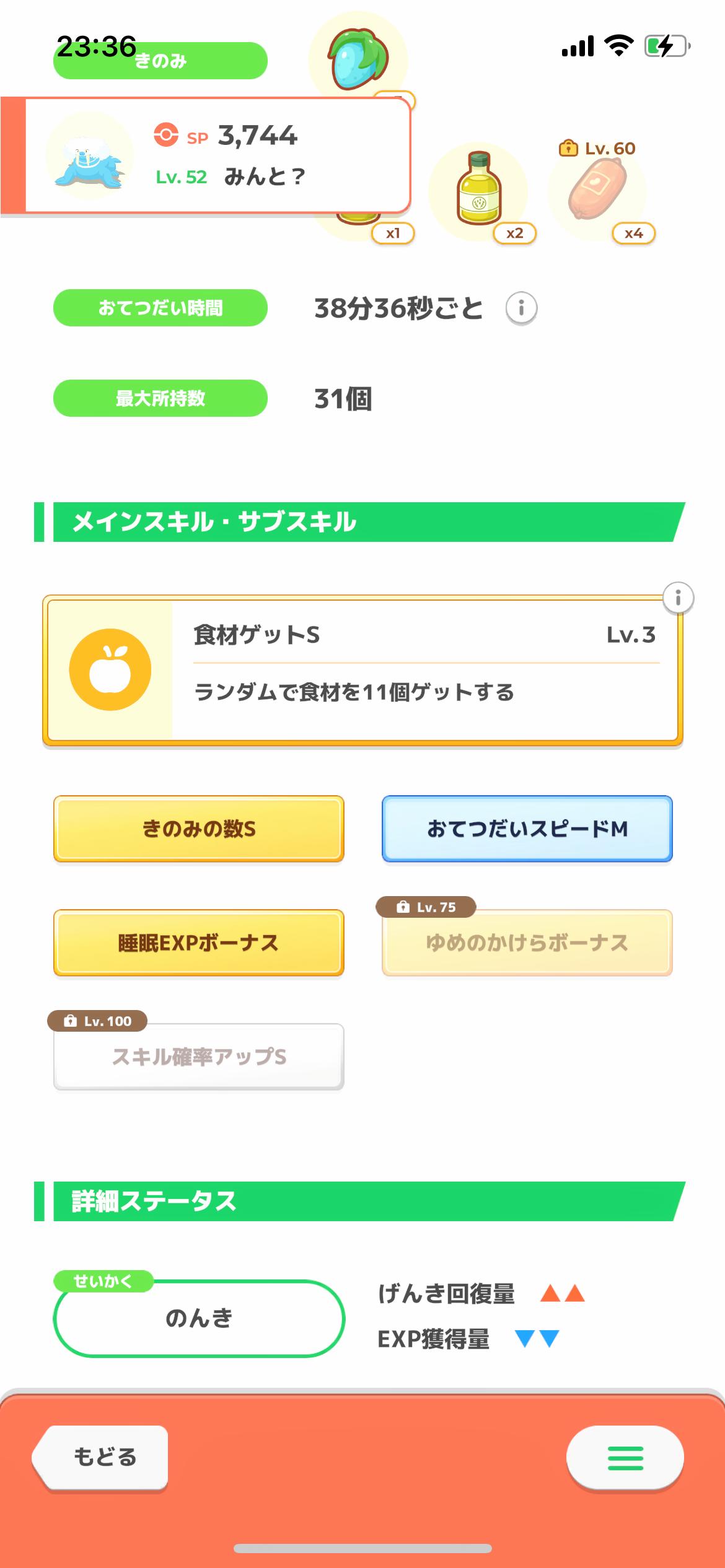
Task: Tap the blue berry icon at top
Action: click(358, 60)
